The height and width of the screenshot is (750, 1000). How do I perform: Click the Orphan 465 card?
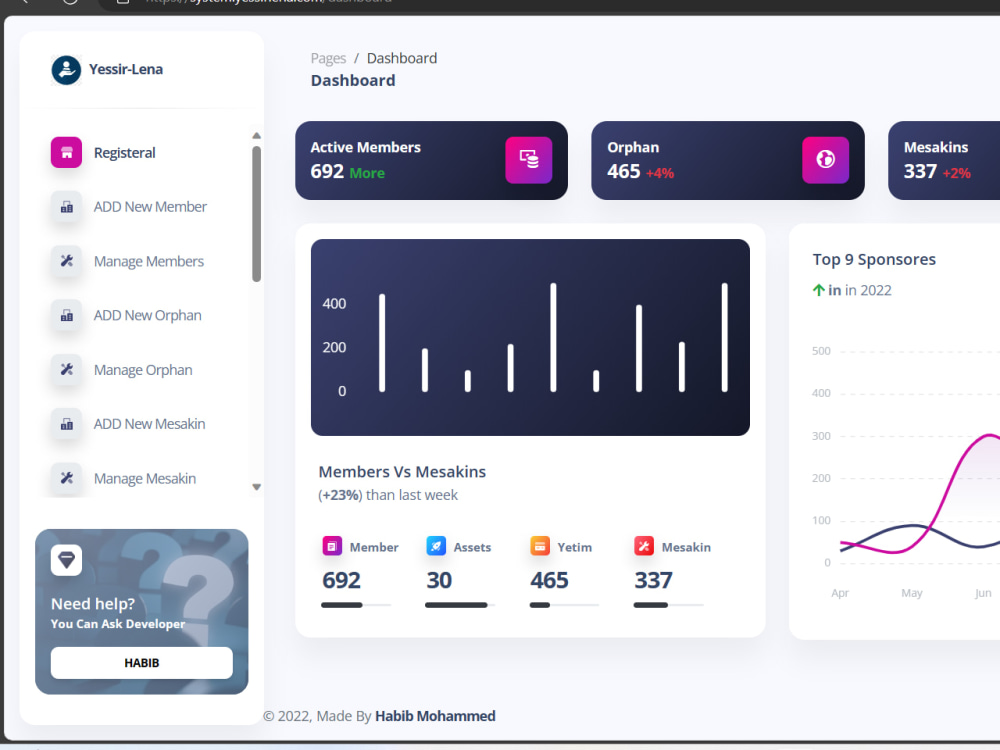pos(728,160)
